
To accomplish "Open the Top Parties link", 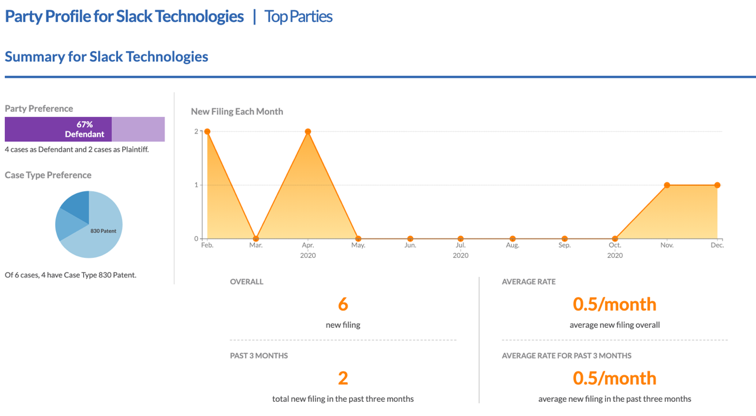I will pyautogui.click(x=298, y=17).
